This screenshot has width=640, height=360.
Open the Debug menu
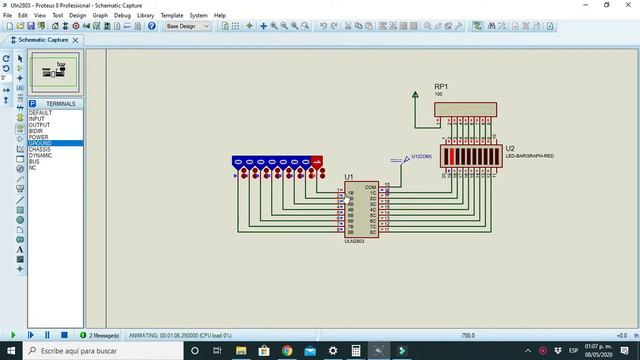[x=122, y=16]
